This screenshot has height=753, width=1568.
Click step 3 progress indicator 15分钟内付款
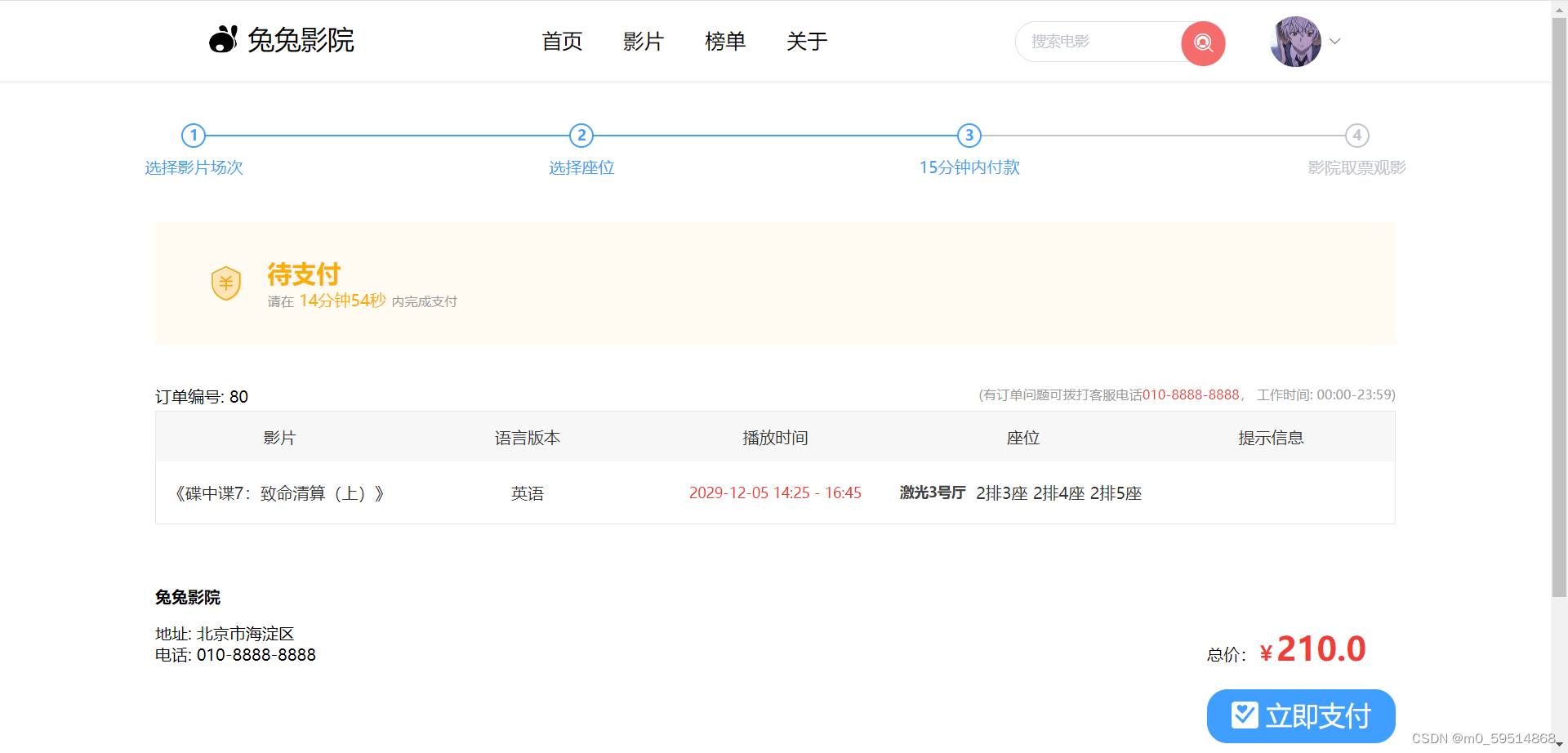[x=969, y=136]
